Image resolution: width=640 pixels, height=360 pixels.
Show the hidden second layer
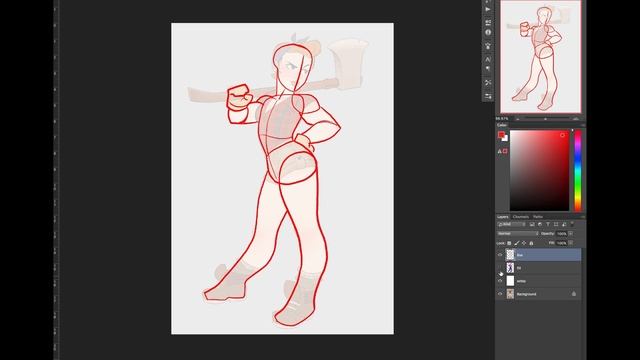500,268
